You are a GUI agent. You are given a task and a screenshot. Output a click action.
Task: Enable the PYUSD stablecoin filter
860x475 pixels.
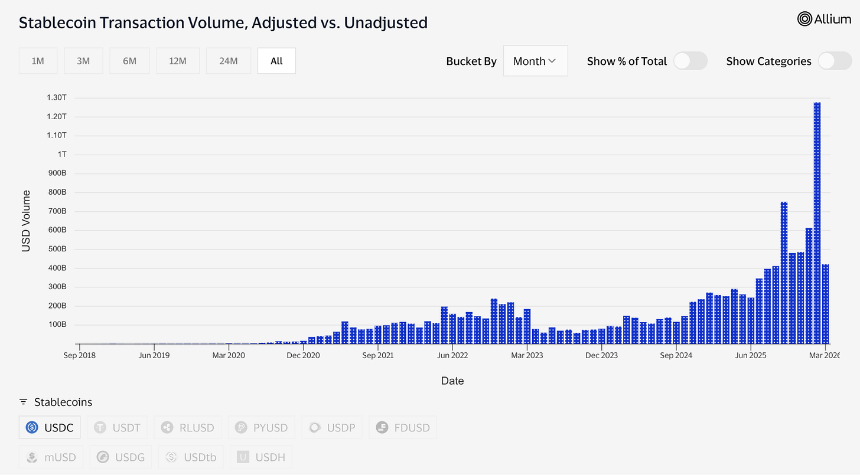coord(260,427)
